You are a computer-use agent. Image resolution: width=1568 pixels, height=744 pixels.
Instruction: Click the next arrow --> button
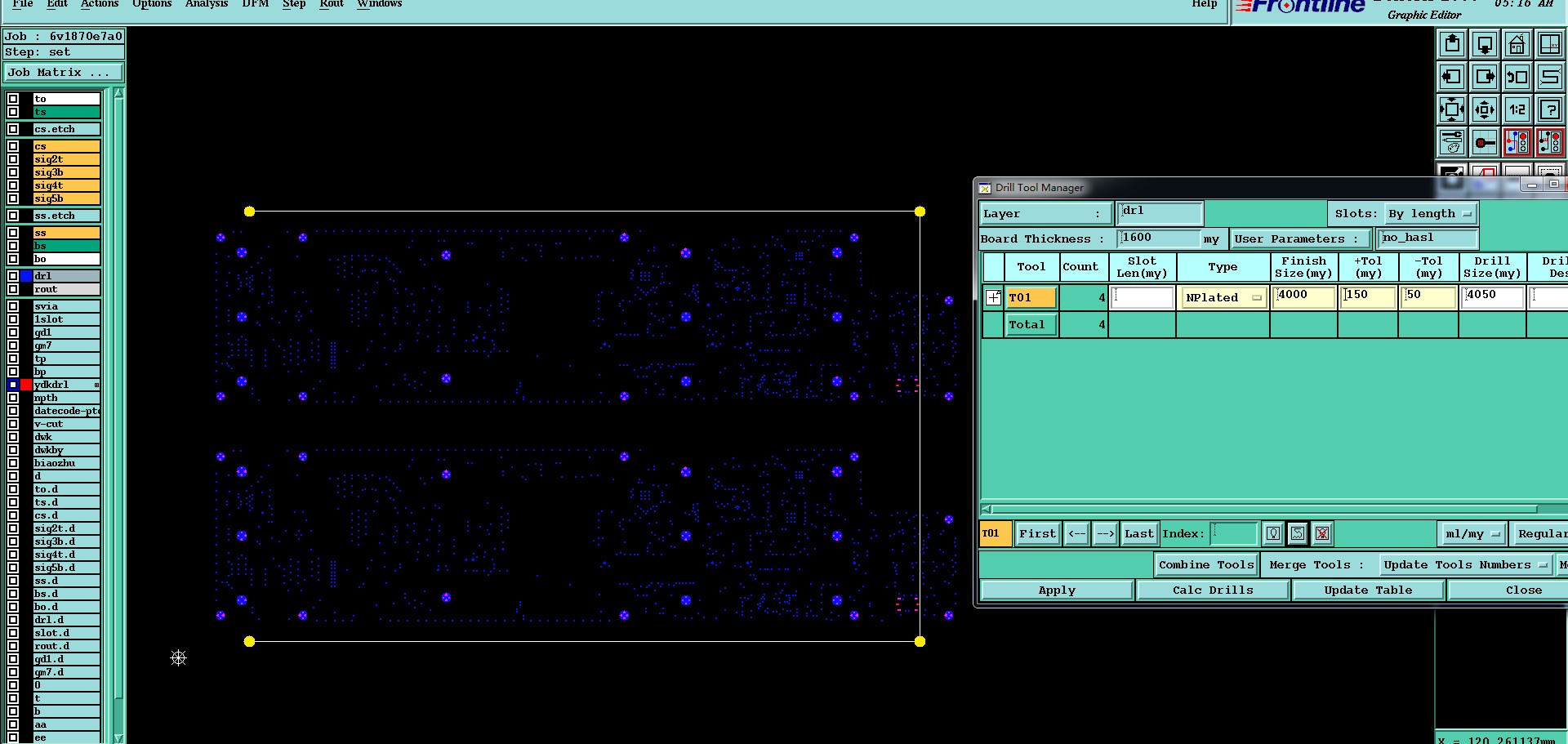[x=1105, y=533]
